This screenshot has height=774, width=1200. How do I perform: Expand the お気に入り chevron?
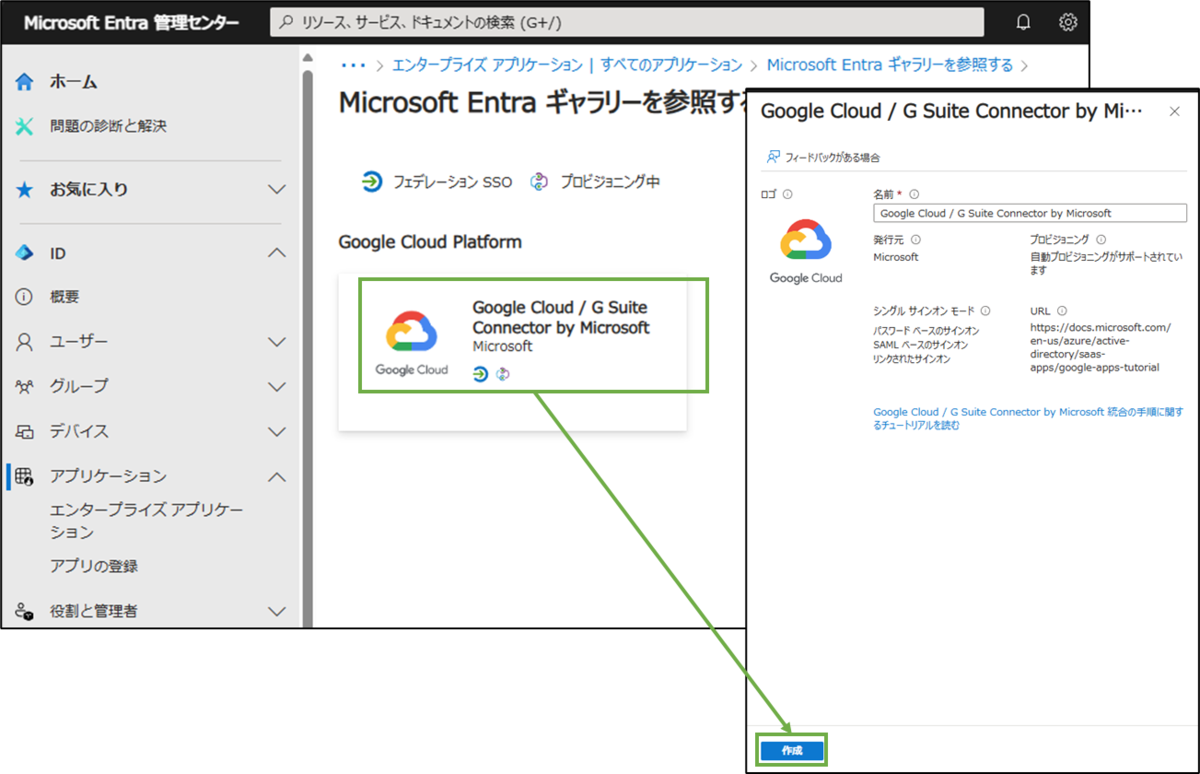coord(277,189)
